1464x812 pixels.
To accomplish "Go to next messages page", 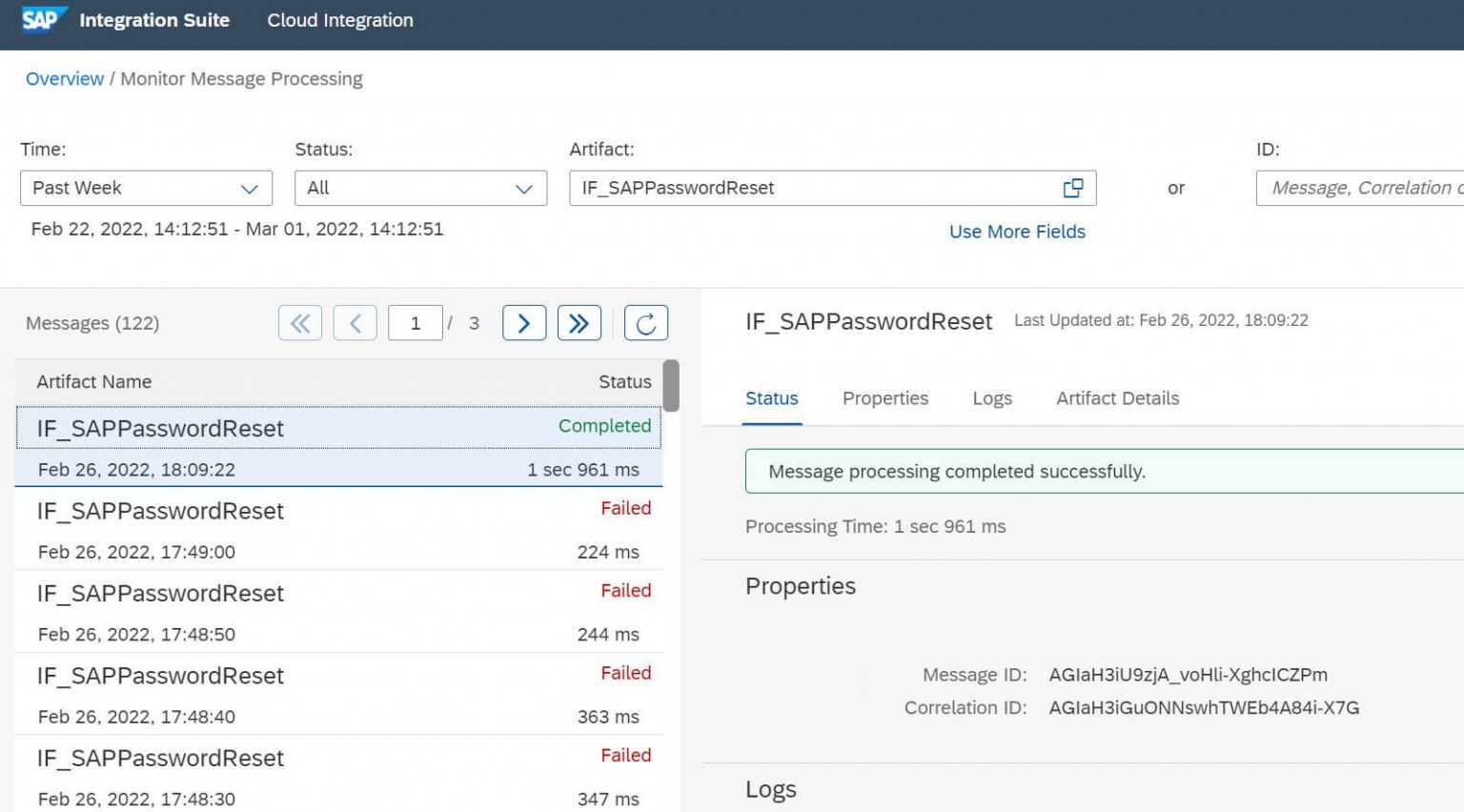I will coord(523,323).
